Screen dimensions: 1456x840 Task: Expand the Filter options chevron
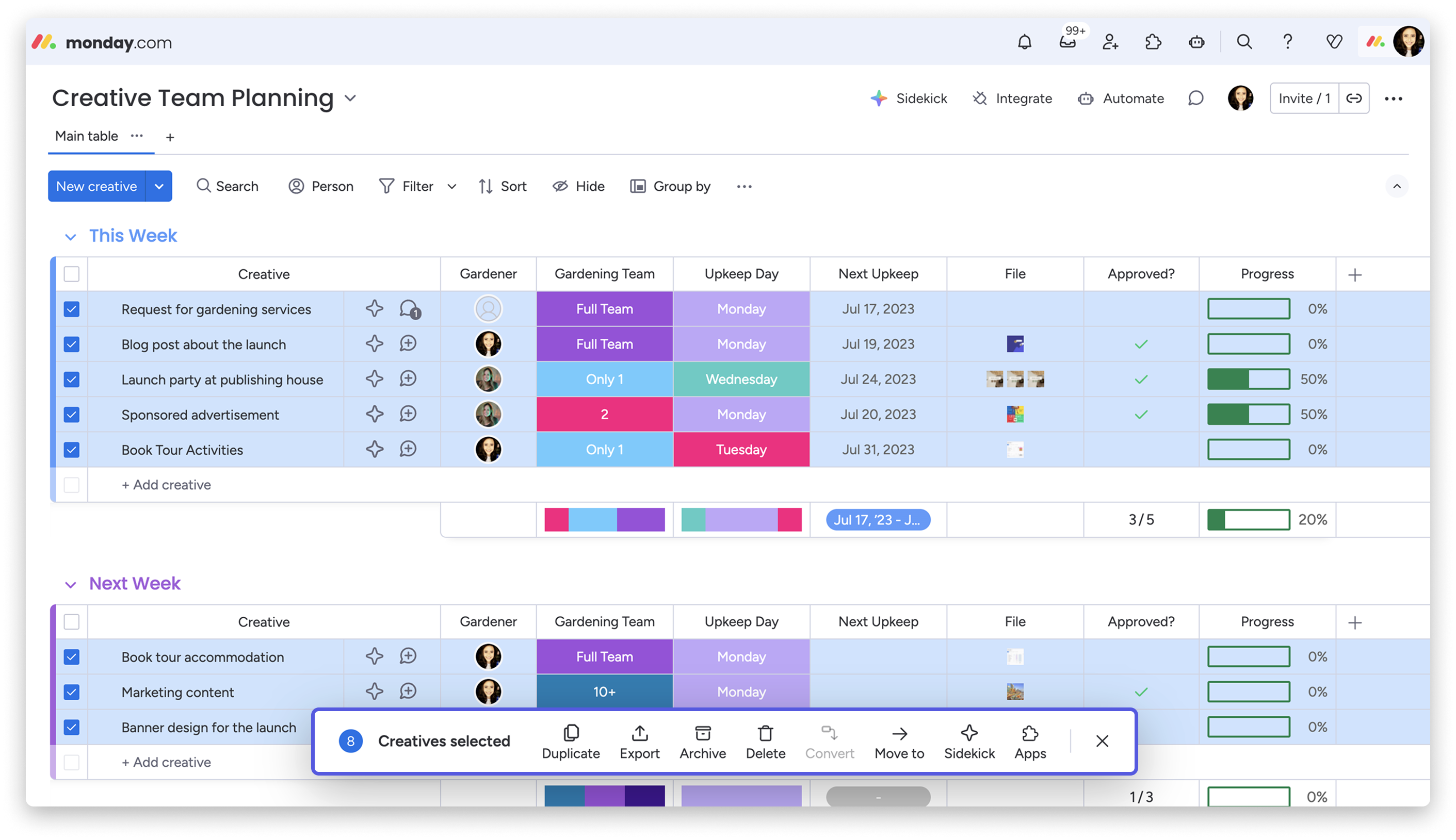[452, 186]
